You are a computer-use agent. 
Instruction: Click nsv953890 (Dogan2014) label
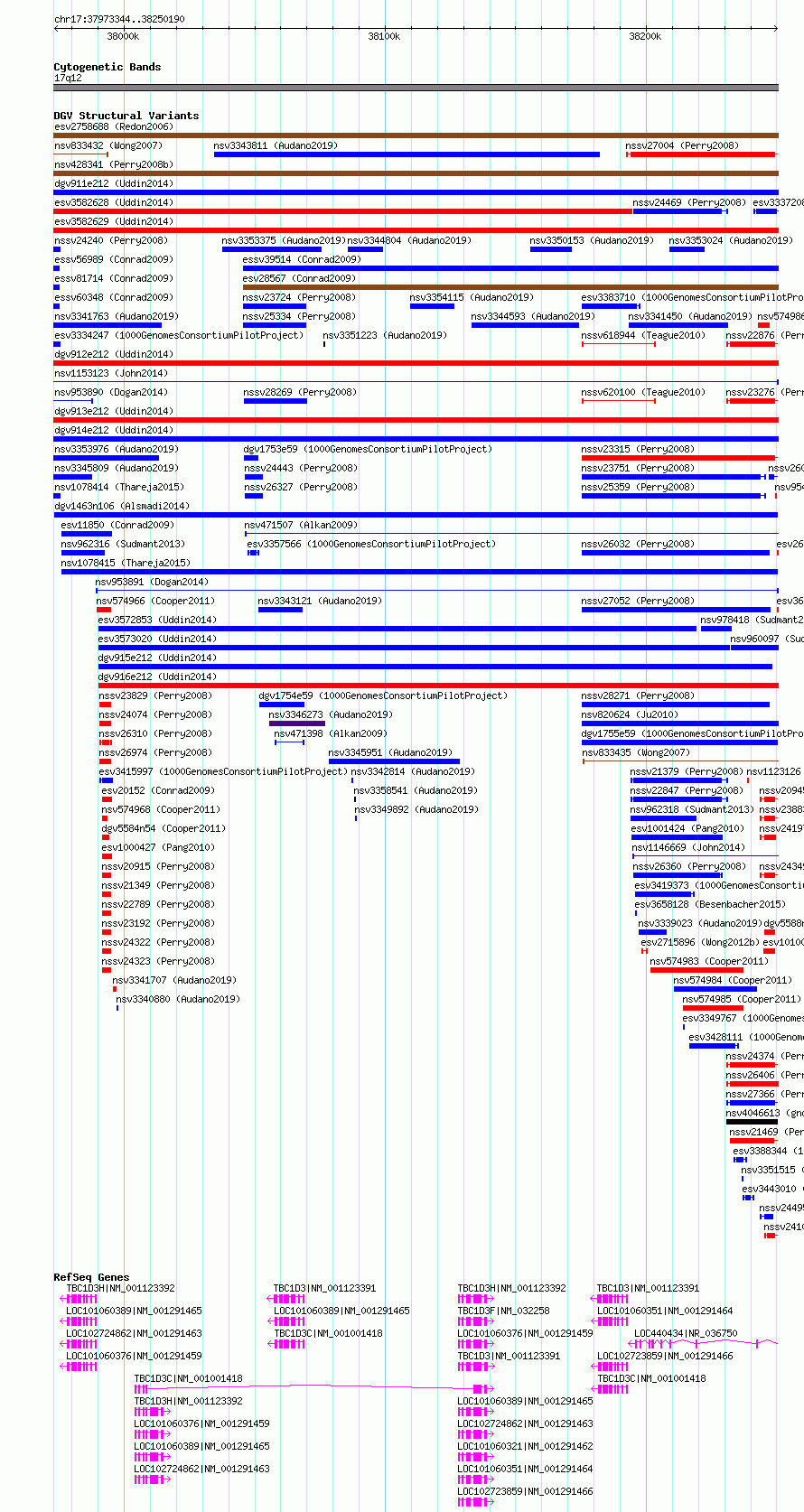pos(111,392)
